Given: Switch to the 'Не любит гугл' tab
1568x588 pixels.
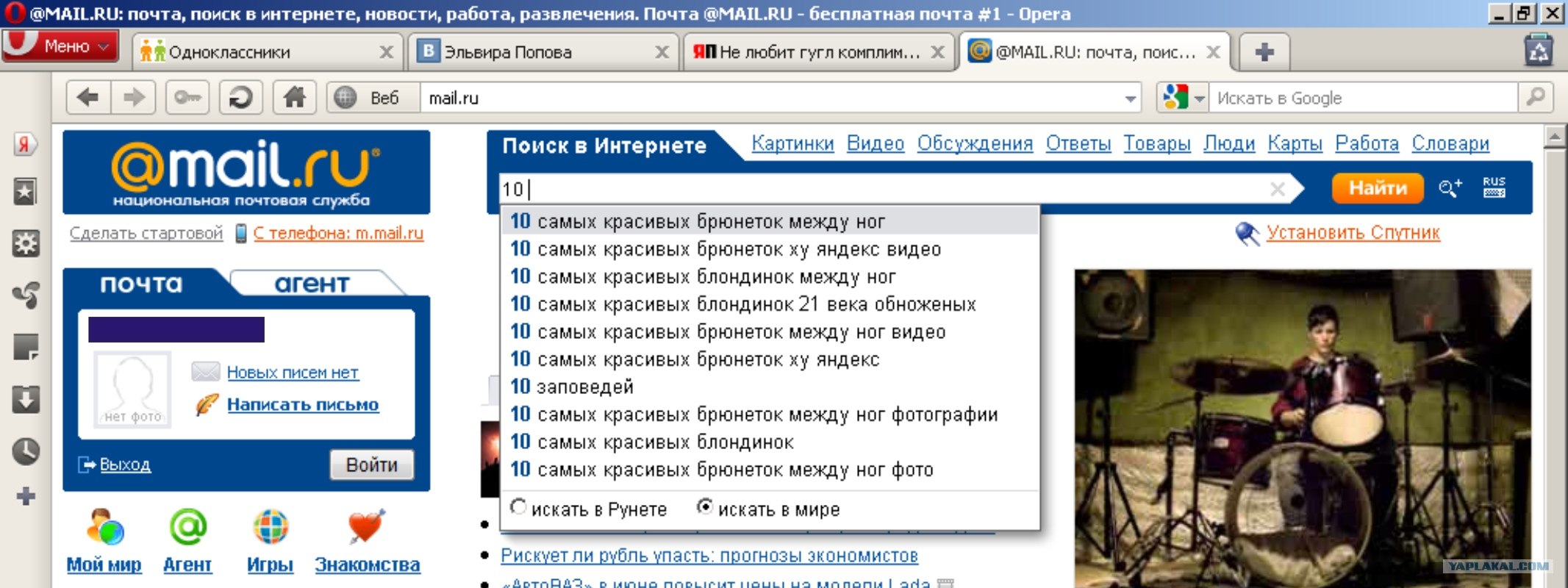Looking at the screenshot, I should pyautogui.click(x=820, y=52).
